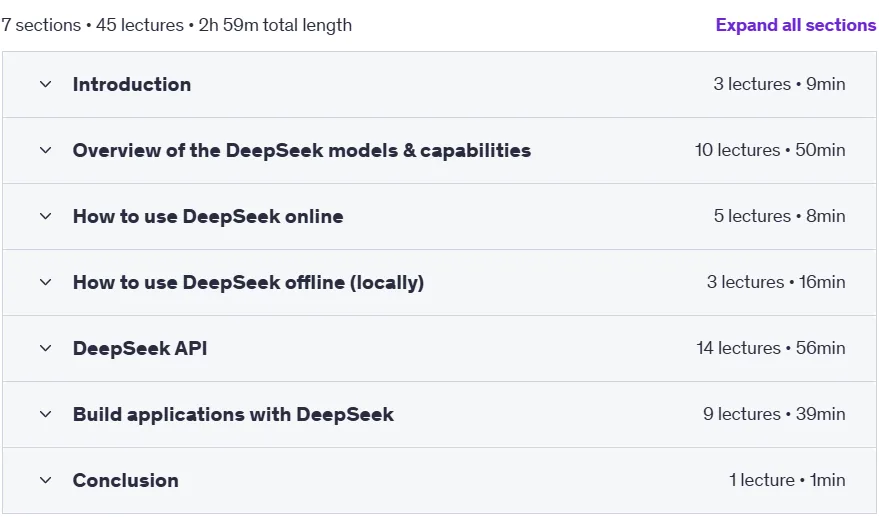Viewport: 879px width, 517px height.
Task: Click the '1 lecture • 1min' text
Action: tap(787, 480)
